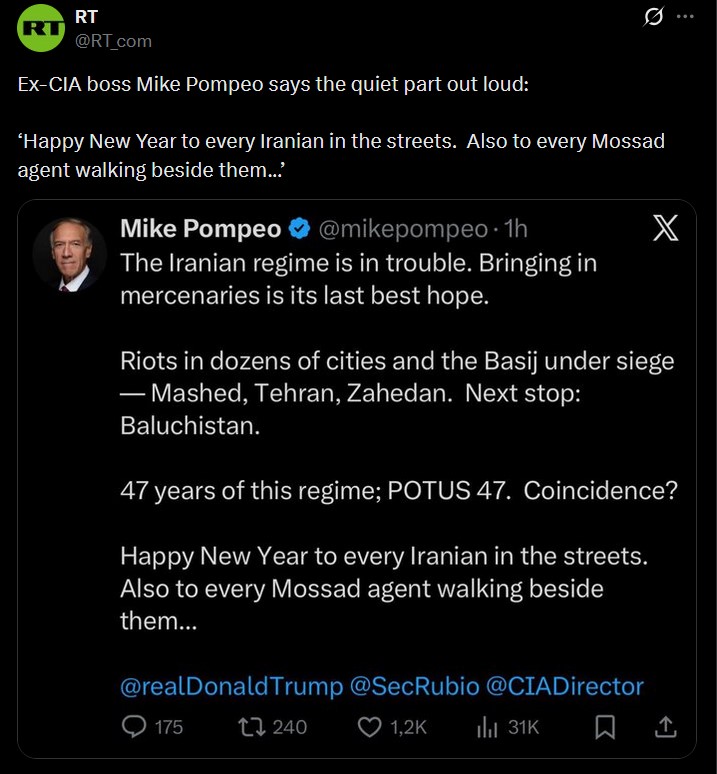The height and width of the screenshot is (774, 717).
Task: Click the 1h timestamp on quoted post
Action: pyautogui.click(x=516, y=229)
